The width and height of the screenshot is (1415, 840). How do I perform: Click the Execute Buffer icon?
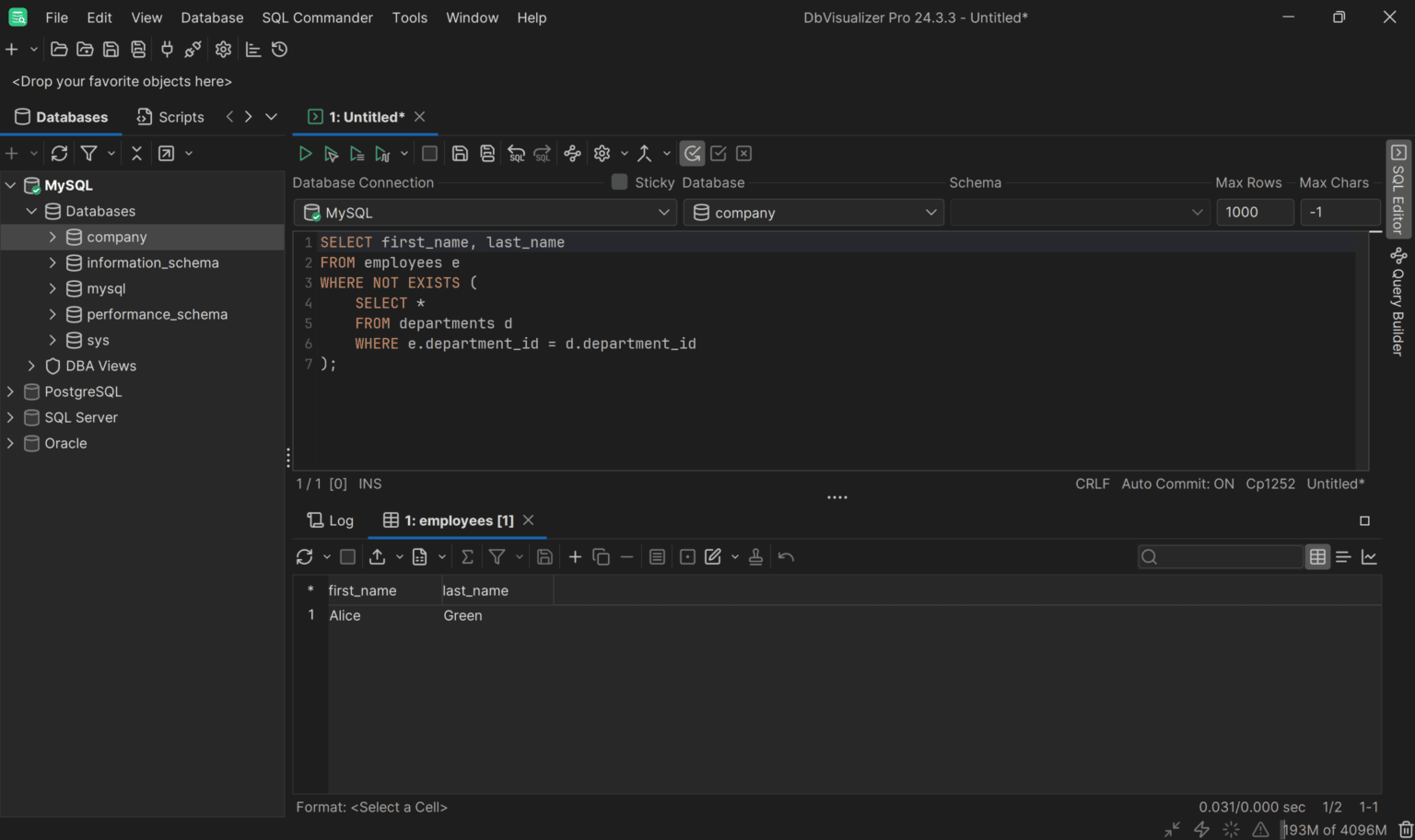click(x=357, y=153)
